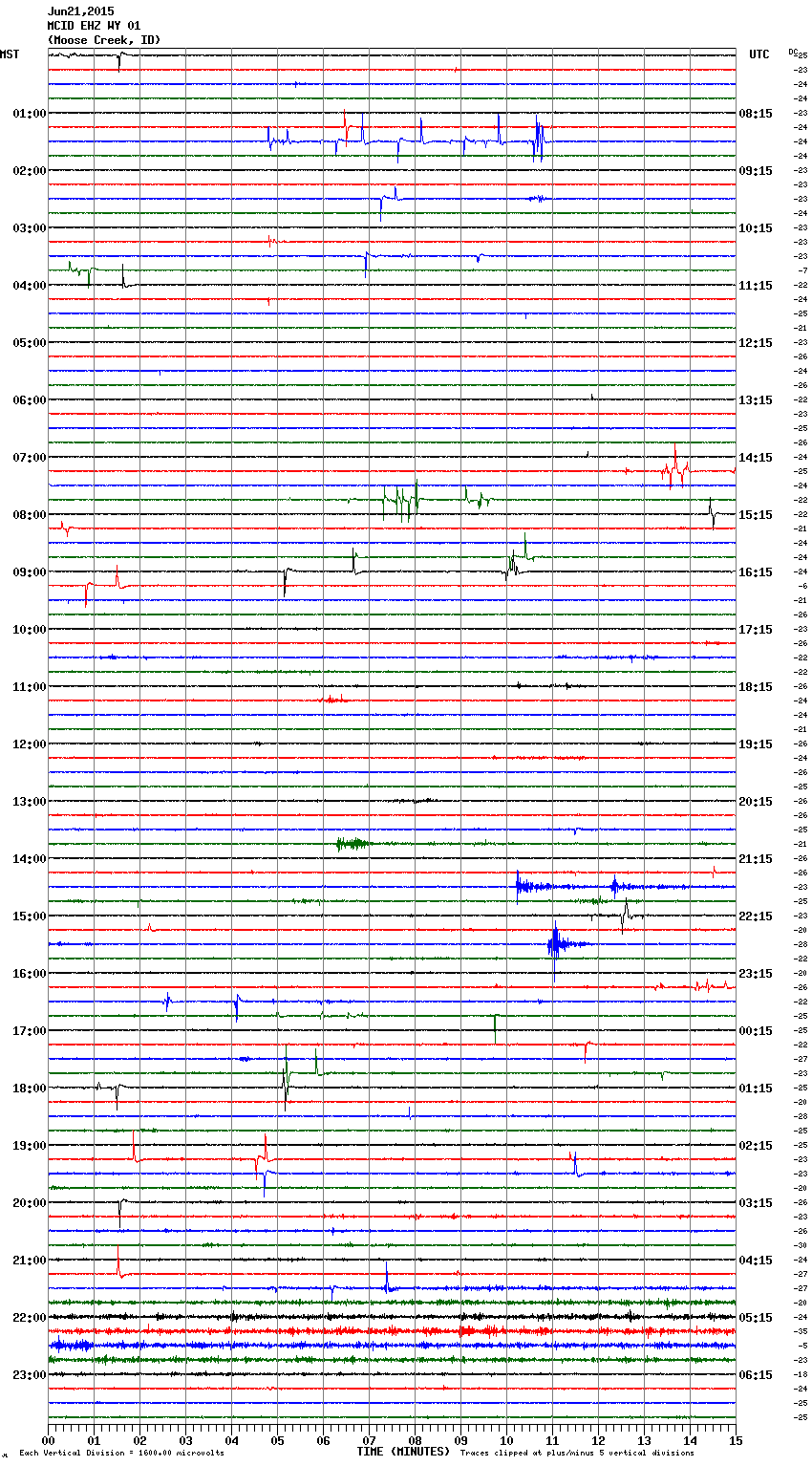Screen dimensions: 812x1466
Task: Click the "17:15" UTC time label
Action: coord(756,630)
